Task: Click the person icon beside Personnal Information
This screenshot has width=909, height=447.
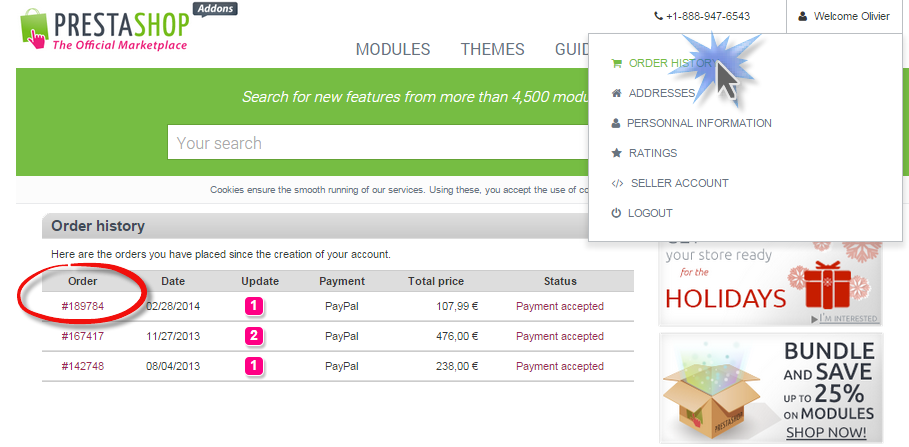Action: coord(616,123)
